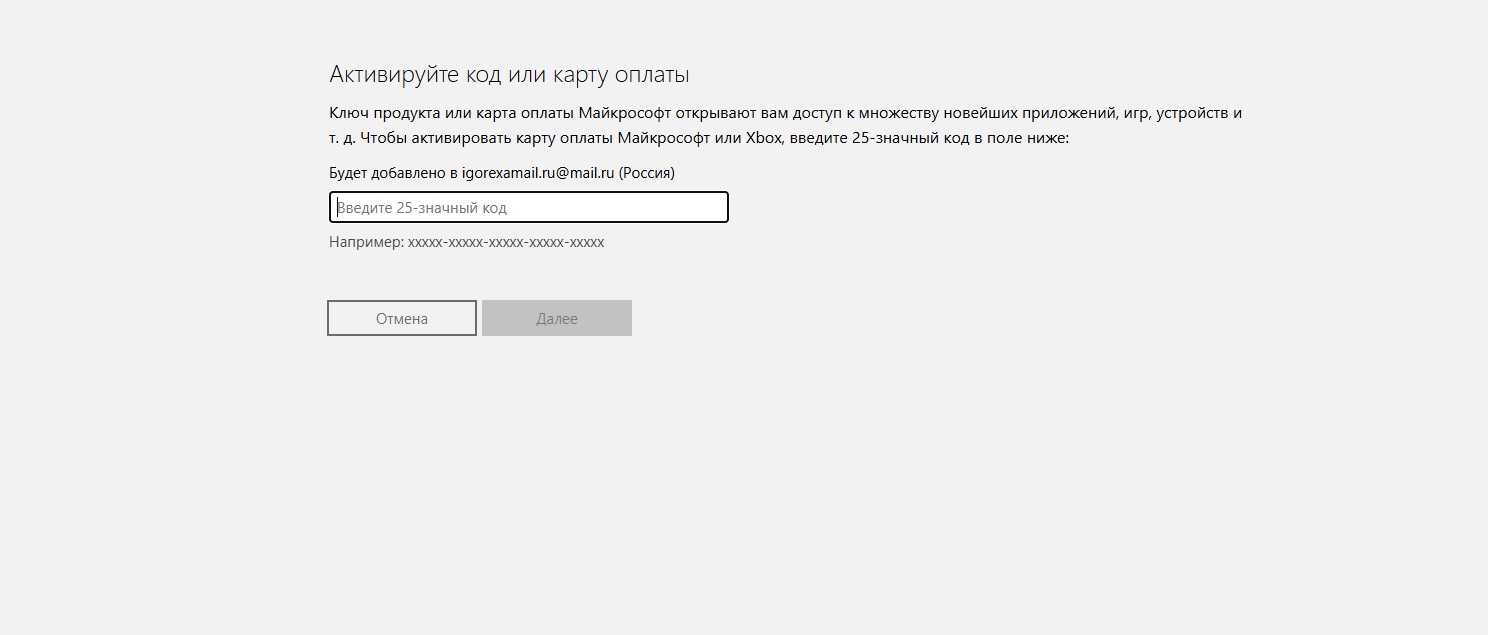Screen dimensions: 1488x635
Task: Click the igorexamail.ru@mail.ru email address text
Action: tap(537, 173)
